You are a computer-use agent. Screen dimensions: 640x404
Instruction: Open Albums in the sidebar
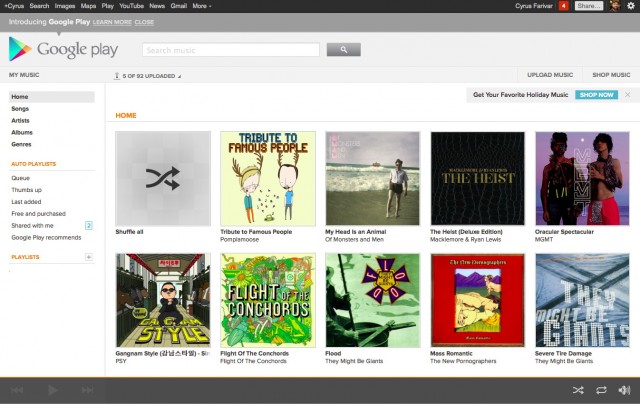tap(21, 132)
